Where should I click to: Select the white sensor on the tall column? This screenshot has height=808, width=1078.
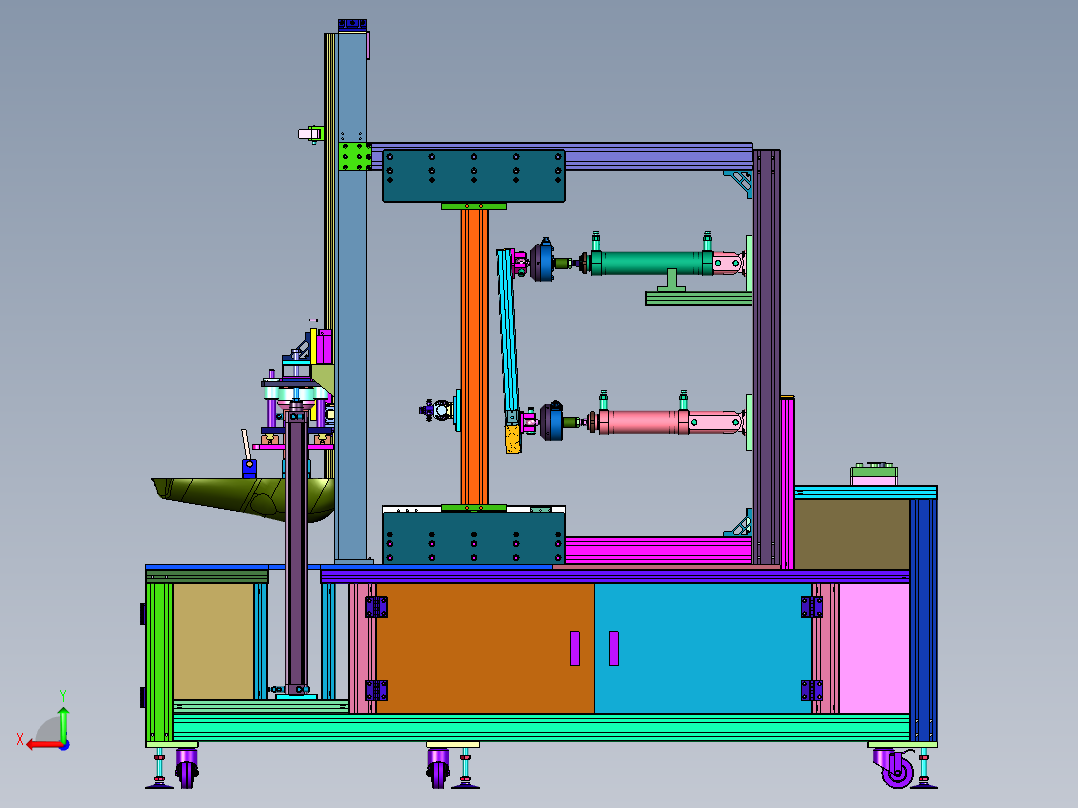pyautogui.click(x=311, y=134)
